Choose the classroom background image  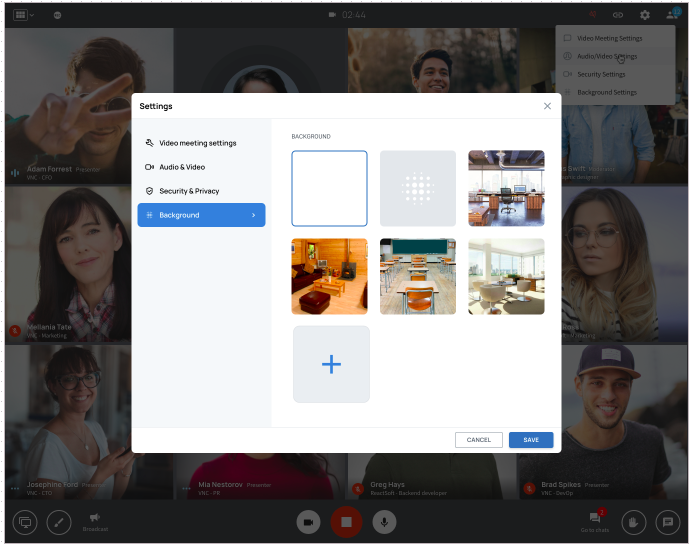[418, 276]
